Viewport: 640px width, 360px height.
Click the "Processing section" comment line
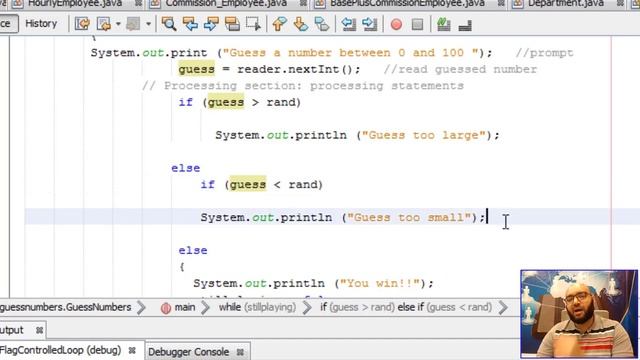tap(302, 86)
